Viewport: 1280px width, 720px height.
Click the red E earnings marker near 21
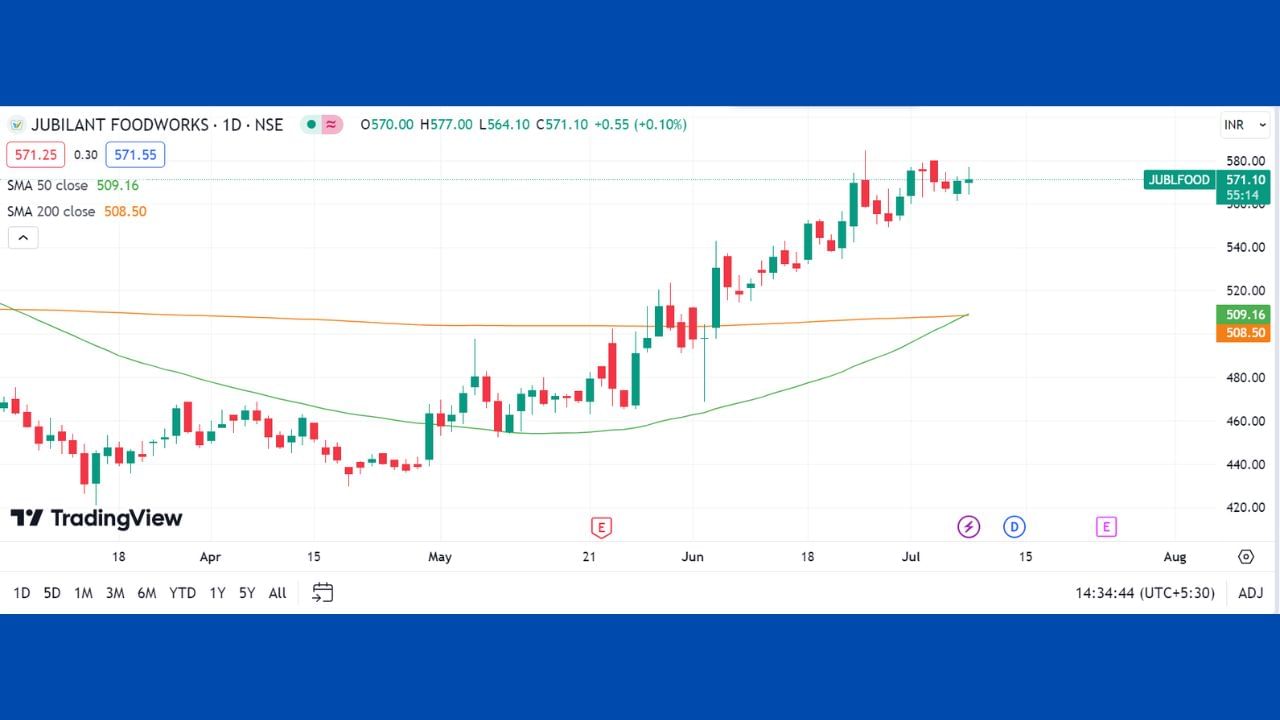(601, 527)
